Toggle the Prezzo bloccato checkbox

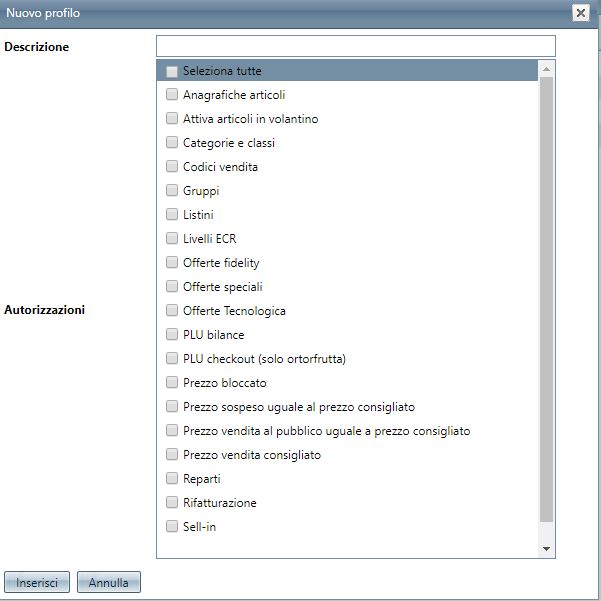[x=172, y=383]
